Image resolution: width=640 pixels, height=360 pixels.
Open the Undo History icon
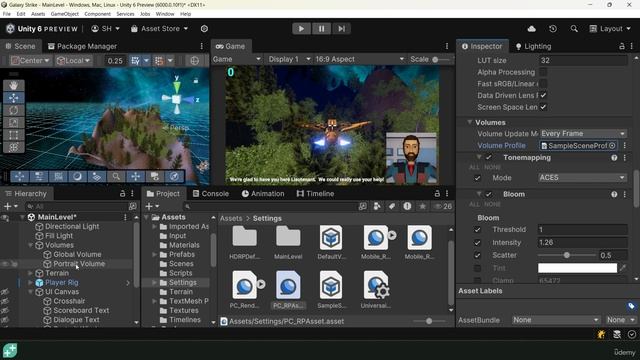[x=553, y=29]
